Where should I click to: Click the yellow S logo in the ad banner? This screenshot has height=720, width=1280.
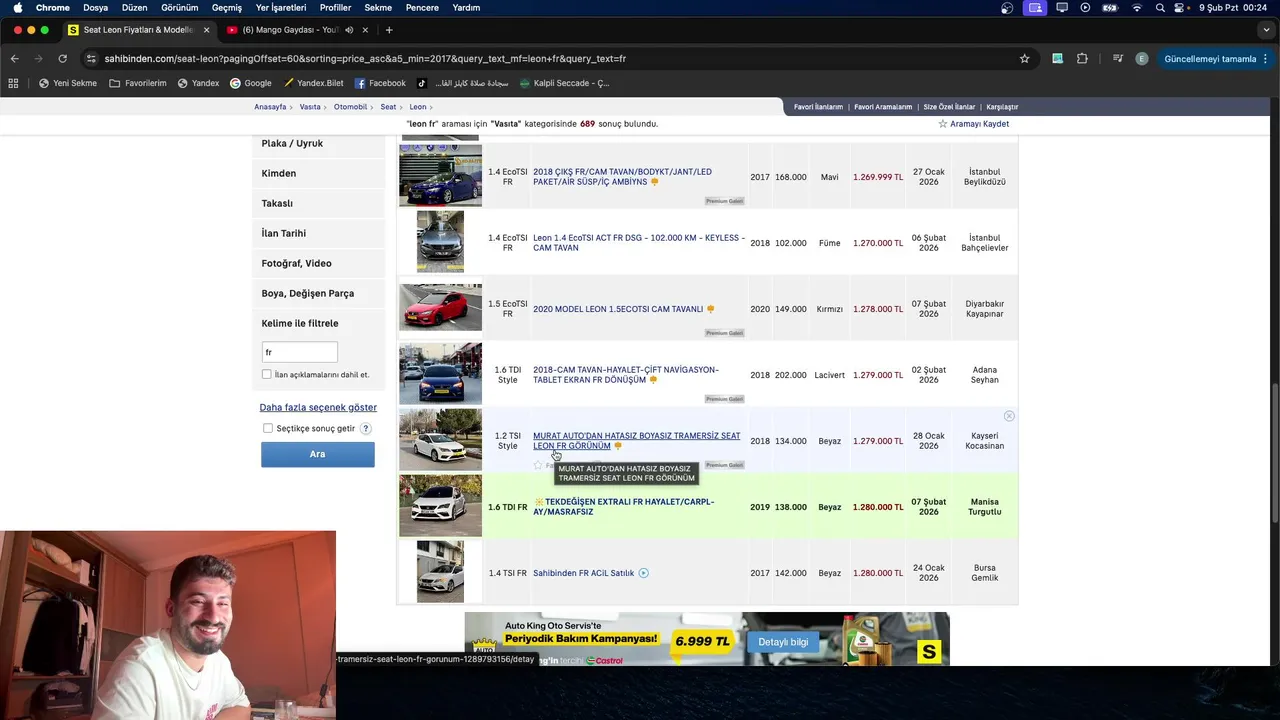929,652
